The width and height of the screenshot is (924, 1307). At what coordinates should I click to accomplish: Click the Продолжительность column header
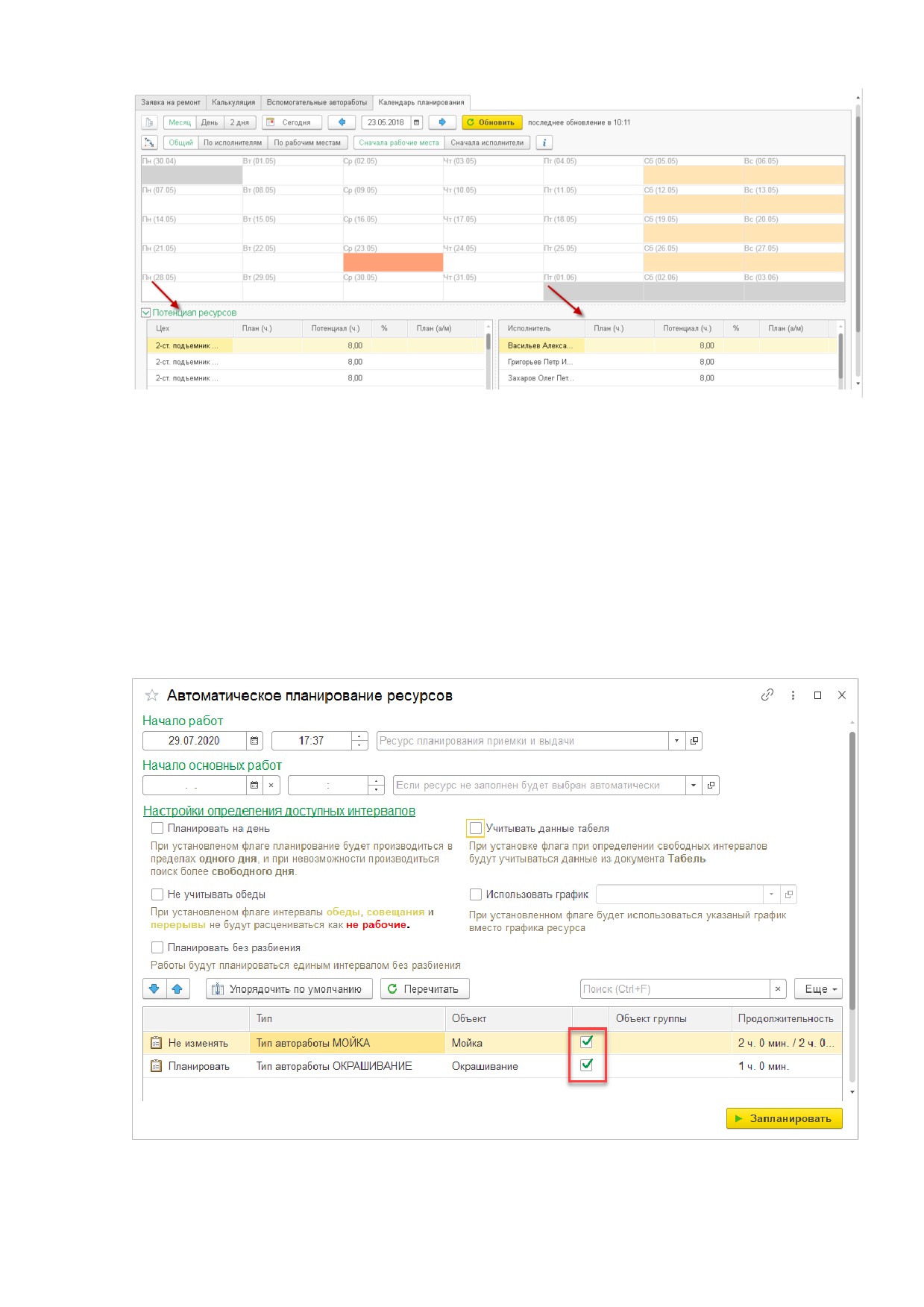tap(786, 1018)
